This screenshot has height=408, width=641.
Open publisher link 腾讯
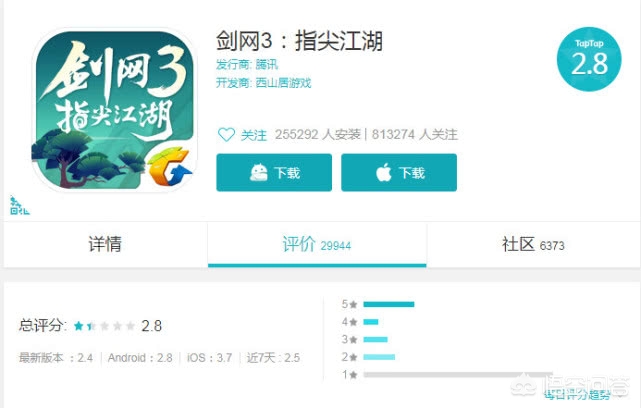(267, 65)
